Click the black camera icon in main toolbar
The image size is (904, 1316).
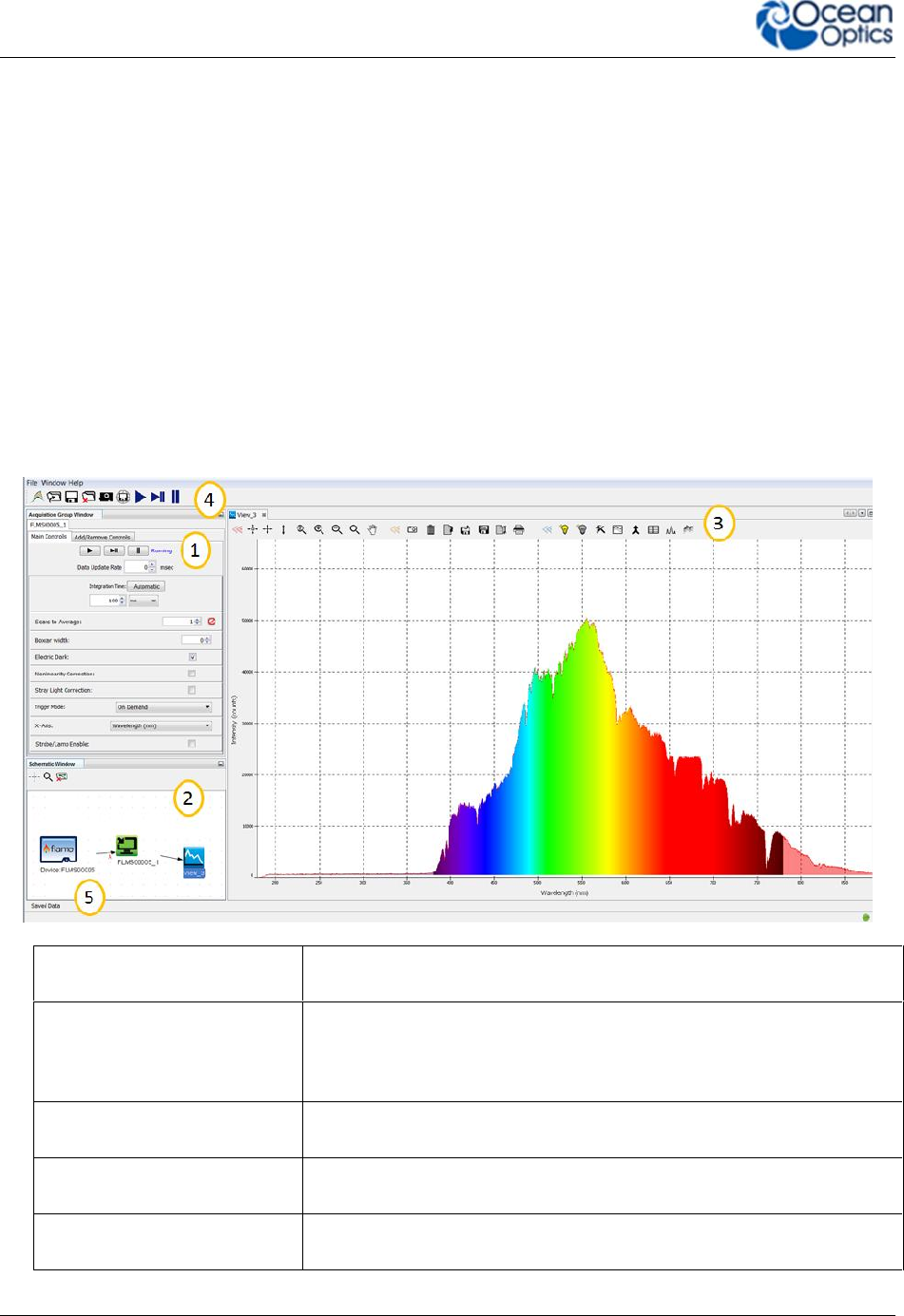tap(106, 497)
